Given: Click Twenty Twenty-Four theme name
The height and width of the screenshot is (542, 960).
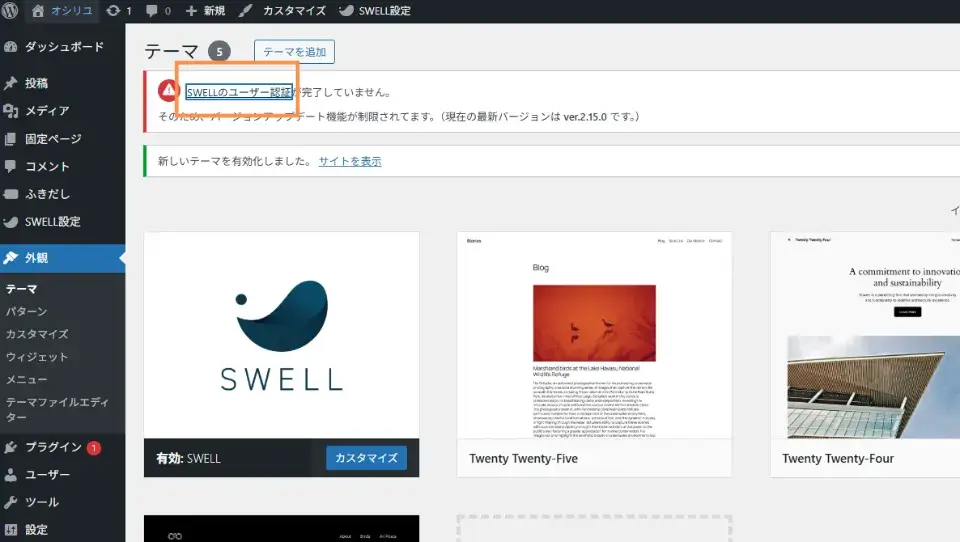Looking at the screenshot, I should click(838, 459).
